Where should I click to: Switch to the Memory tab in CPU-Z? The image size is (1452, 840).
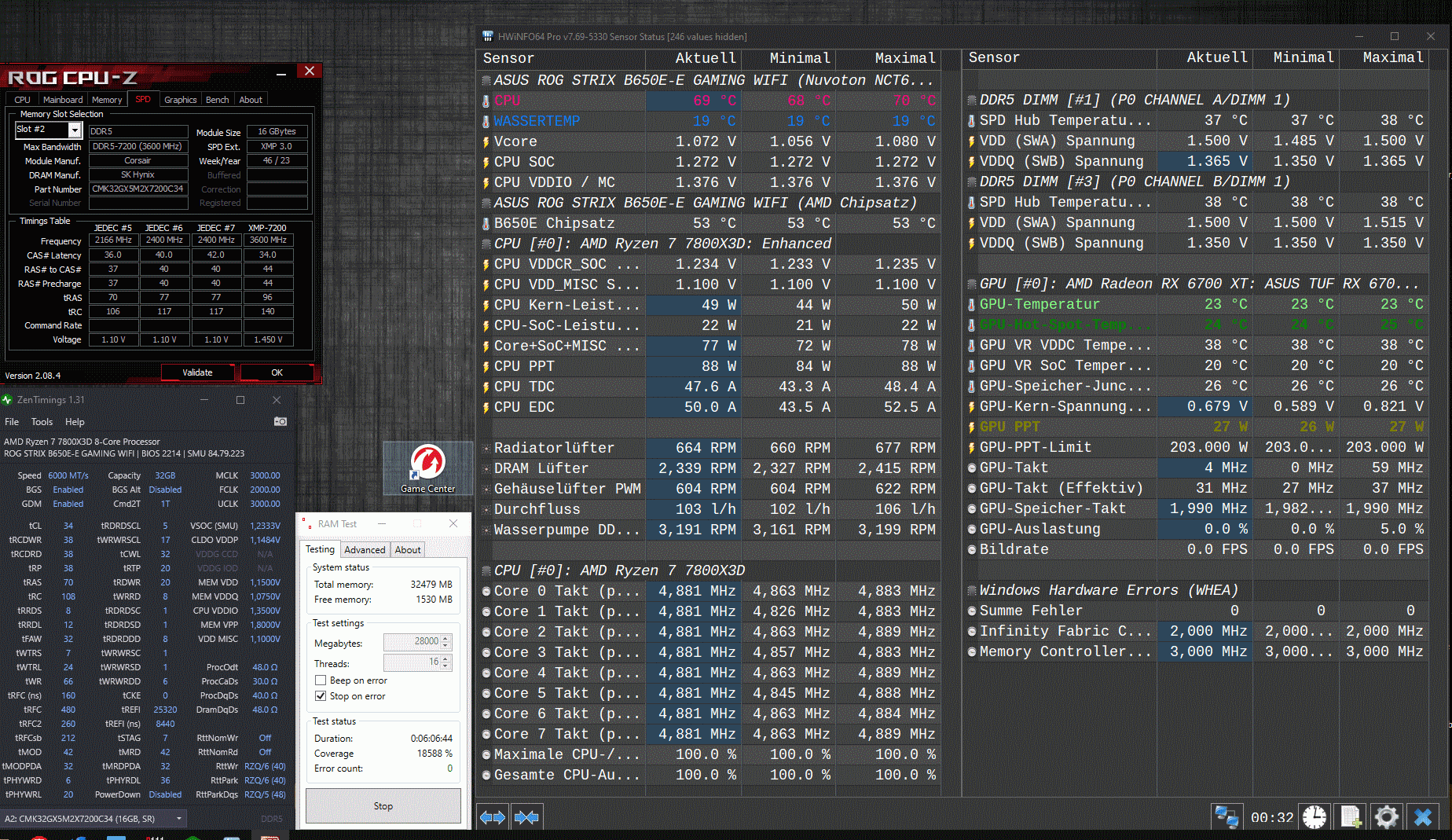(x=107, y=100)
